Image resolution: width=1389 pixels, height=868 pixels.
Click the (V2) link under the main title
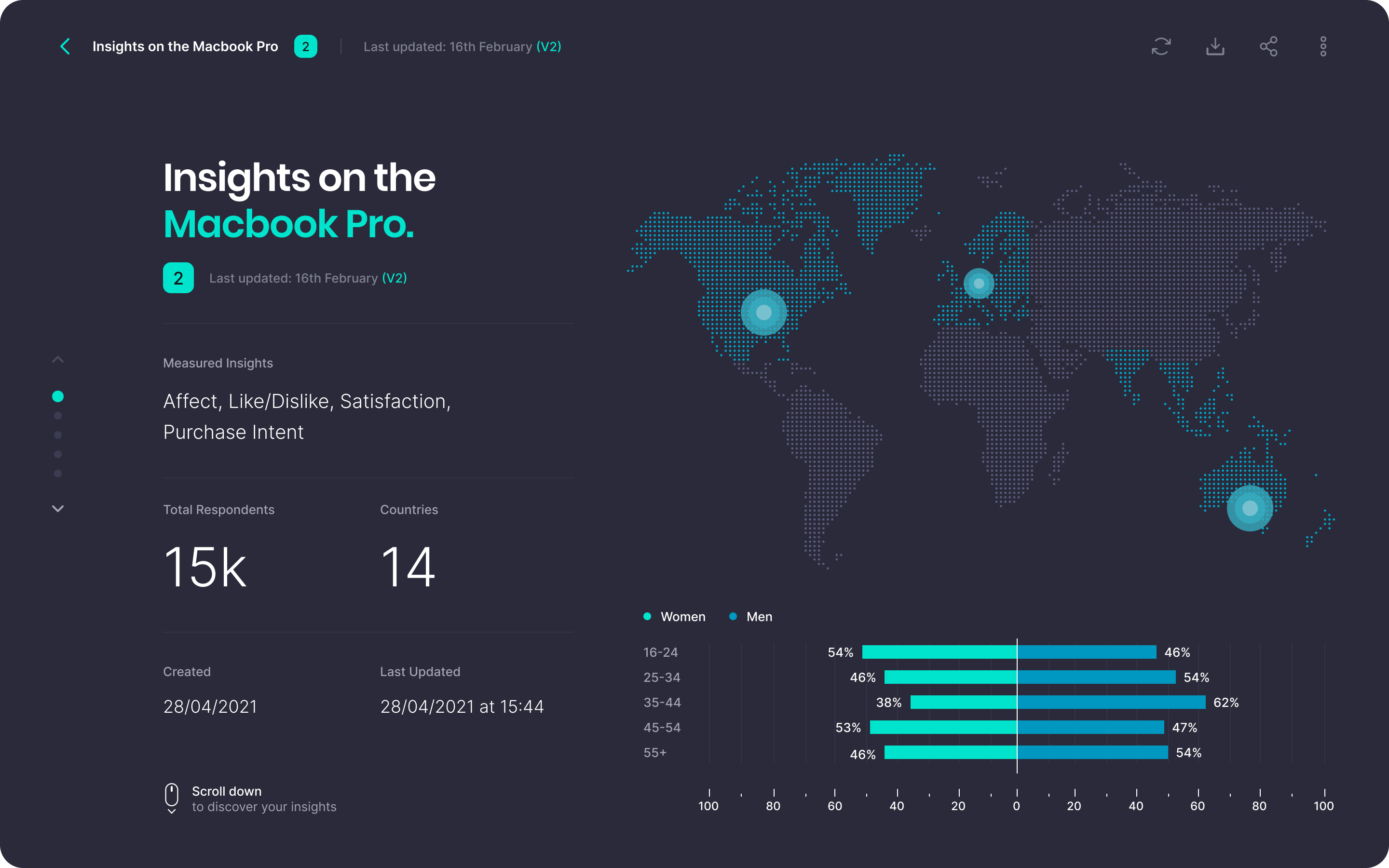click(x=395, y=278)
